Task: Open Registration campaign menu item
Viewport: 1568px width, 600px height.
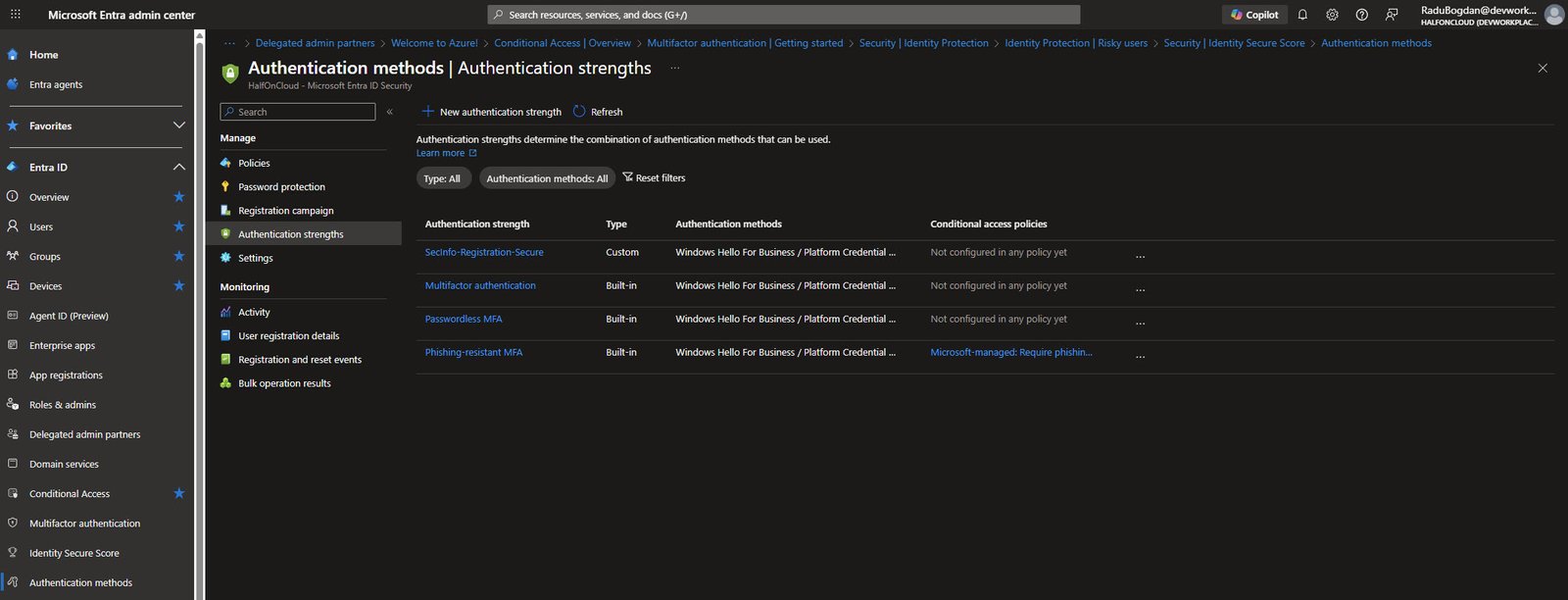Action: click(x=285, y=211)
